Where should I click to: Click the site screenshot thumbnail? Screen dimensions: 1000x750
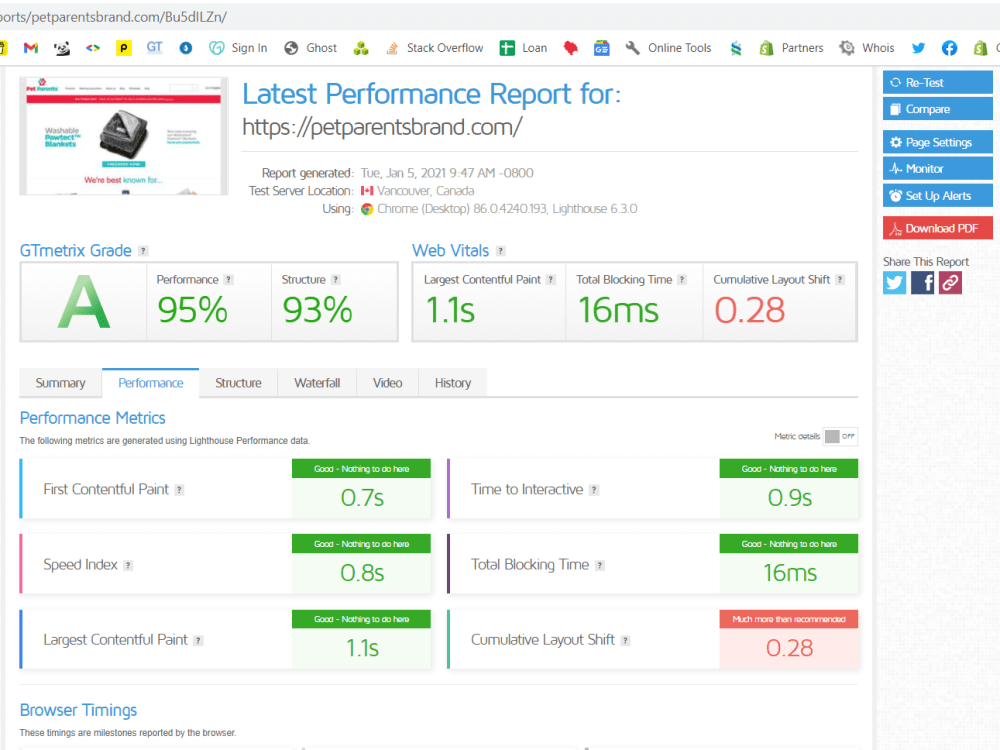(x=124, y=136)
